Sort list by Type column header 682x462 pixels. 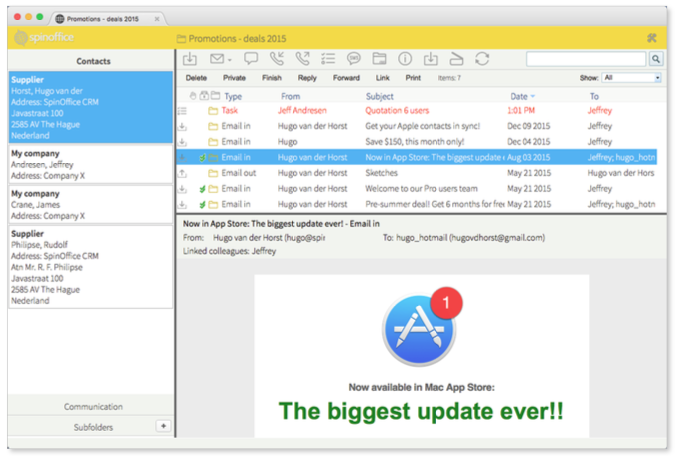pos(233,96)
